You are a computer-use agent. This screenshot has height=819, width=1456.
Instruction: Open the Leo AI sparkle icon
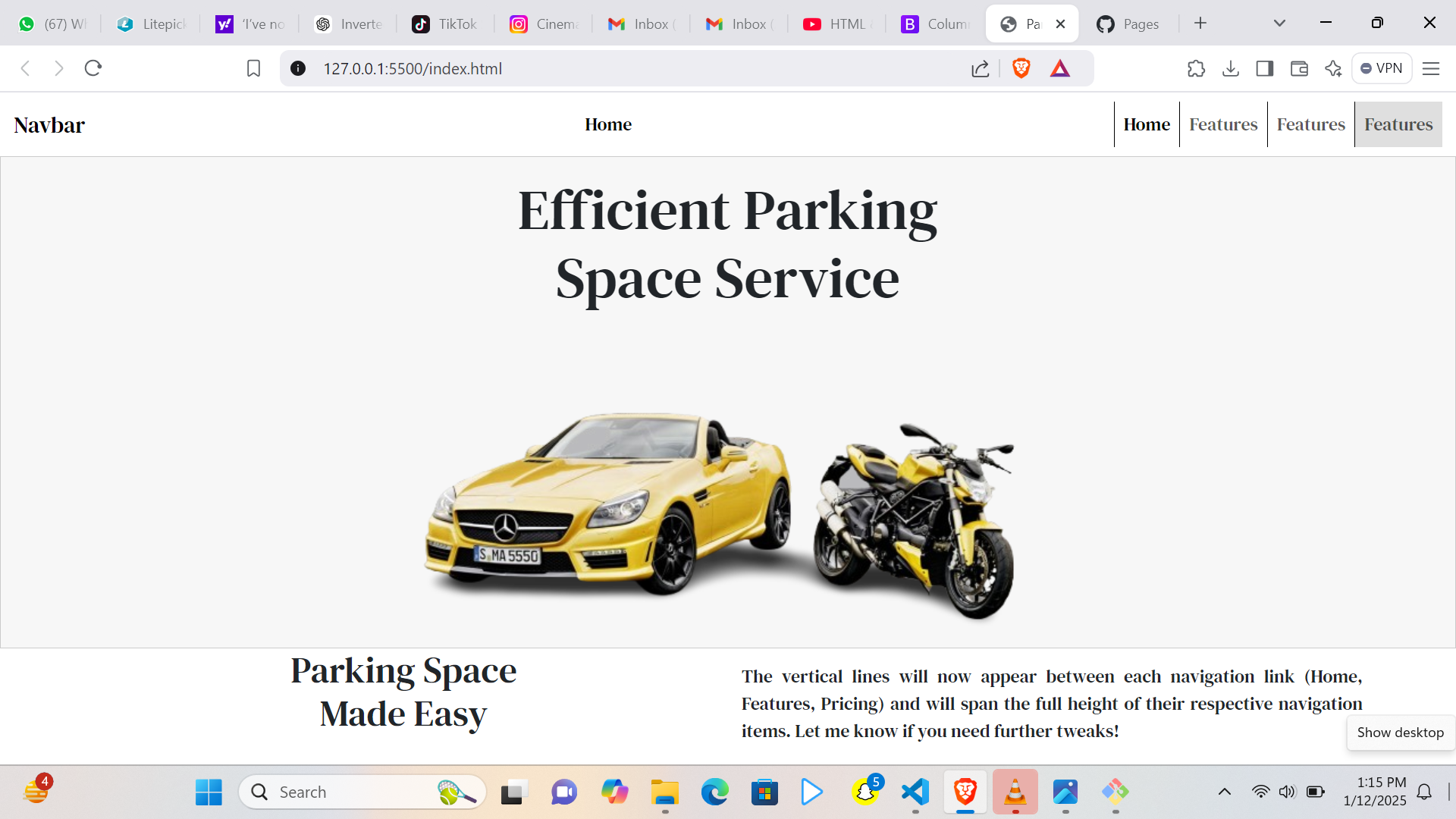click(1333, 68)
